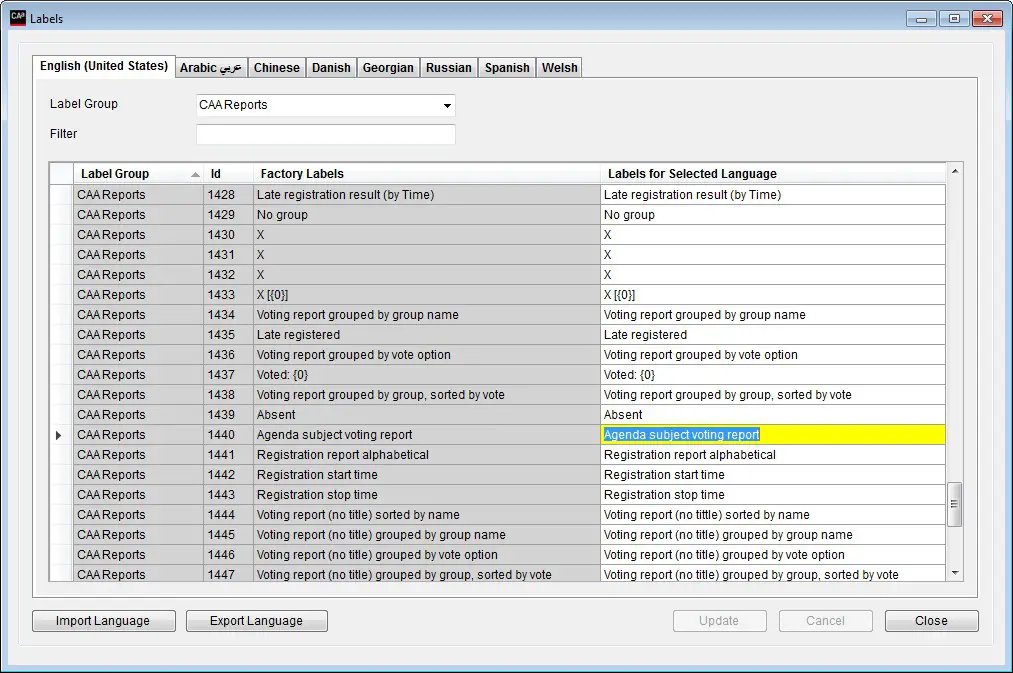The image size is (1013, 673).
Task: Switch to the Arabic language tab
Action: [x=211, y=67]
